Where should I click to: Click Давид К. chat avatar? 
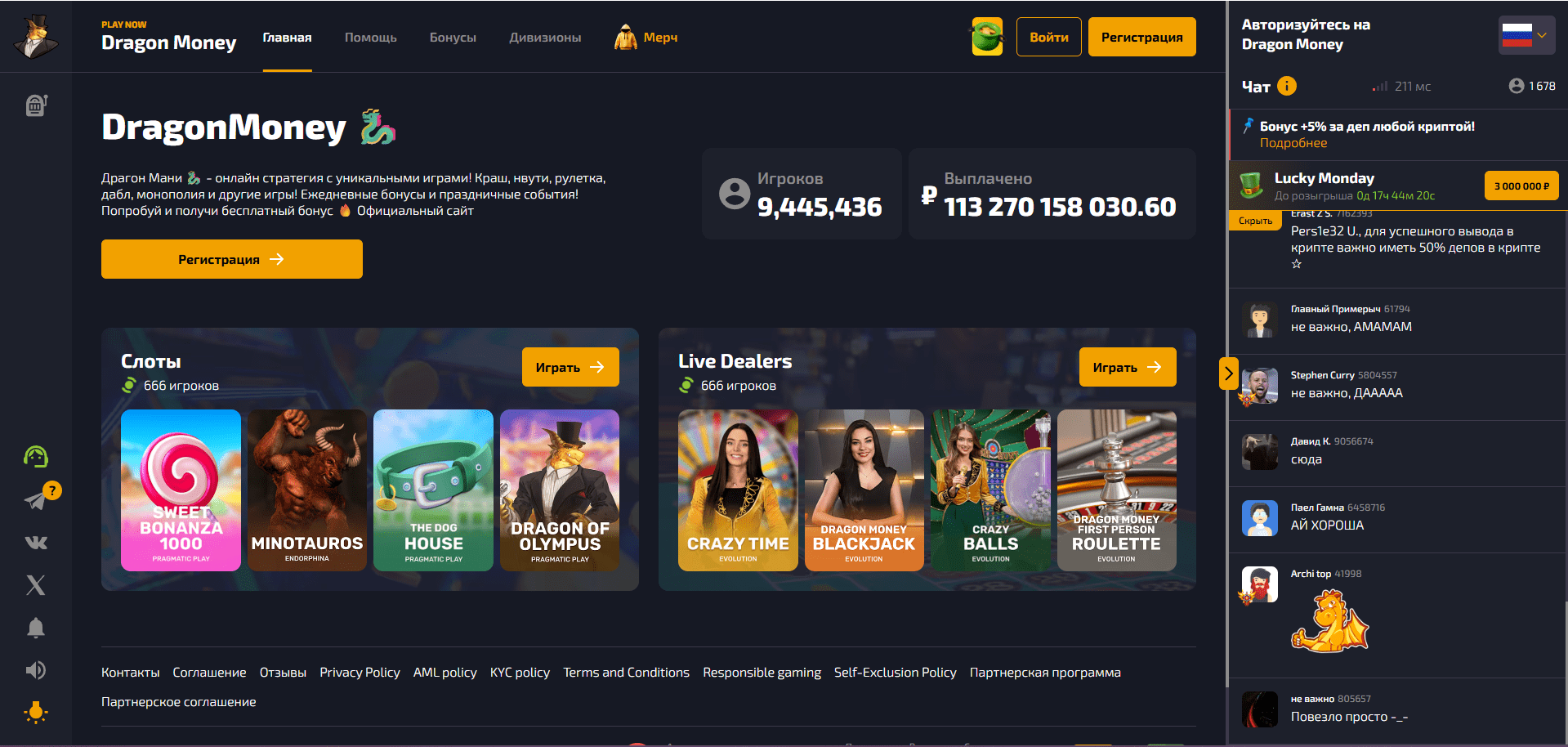pos(1259,453)
